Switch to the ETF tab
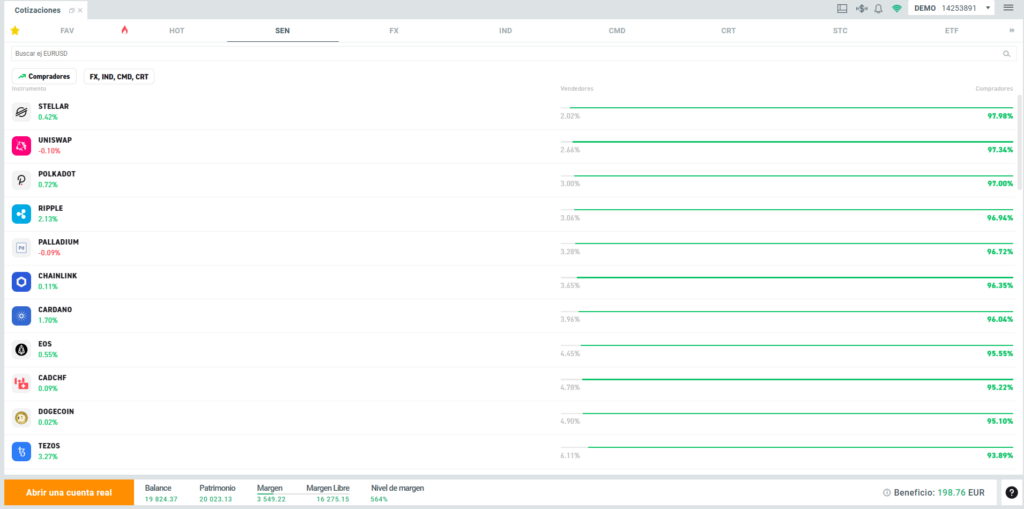This screenshot has height=509, width=1024. click(x=952, y=31)
